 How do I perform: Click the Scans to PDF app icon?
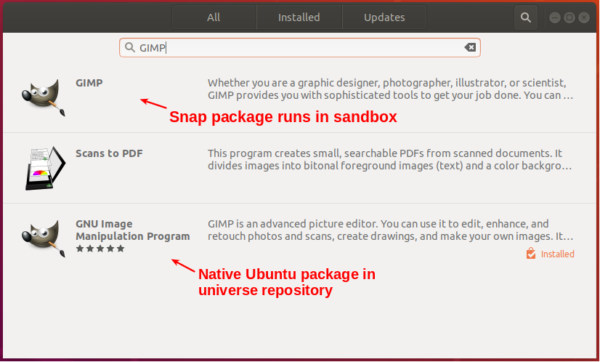click(x=46, y=168)
